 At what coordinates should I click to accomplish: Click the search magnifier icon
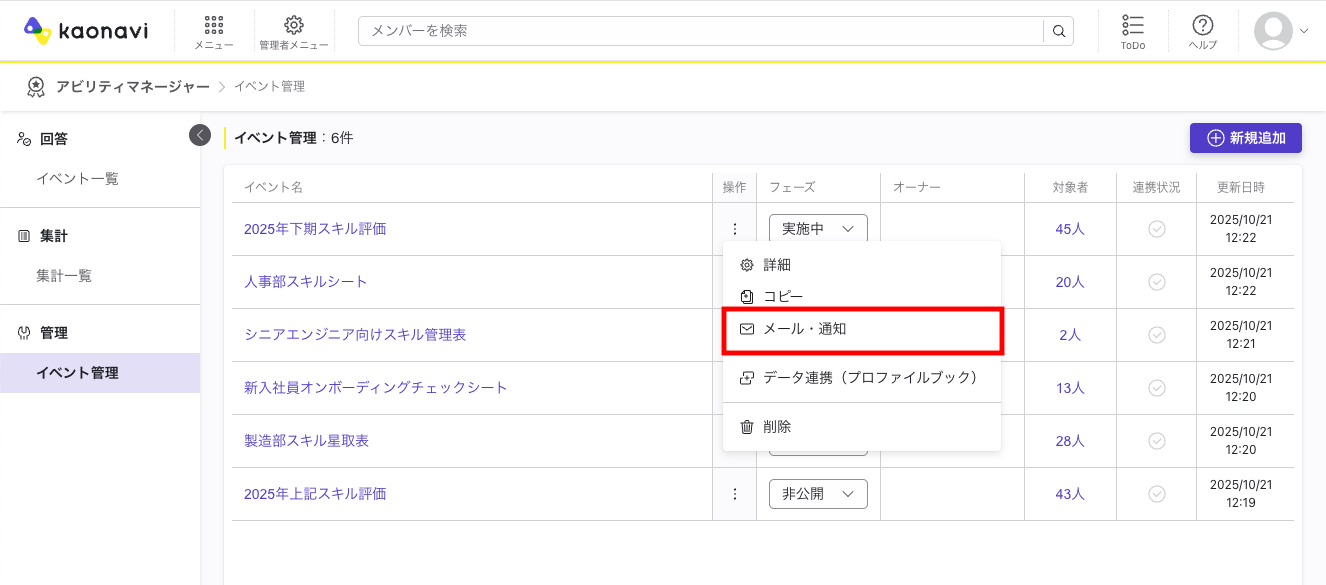1059,31
